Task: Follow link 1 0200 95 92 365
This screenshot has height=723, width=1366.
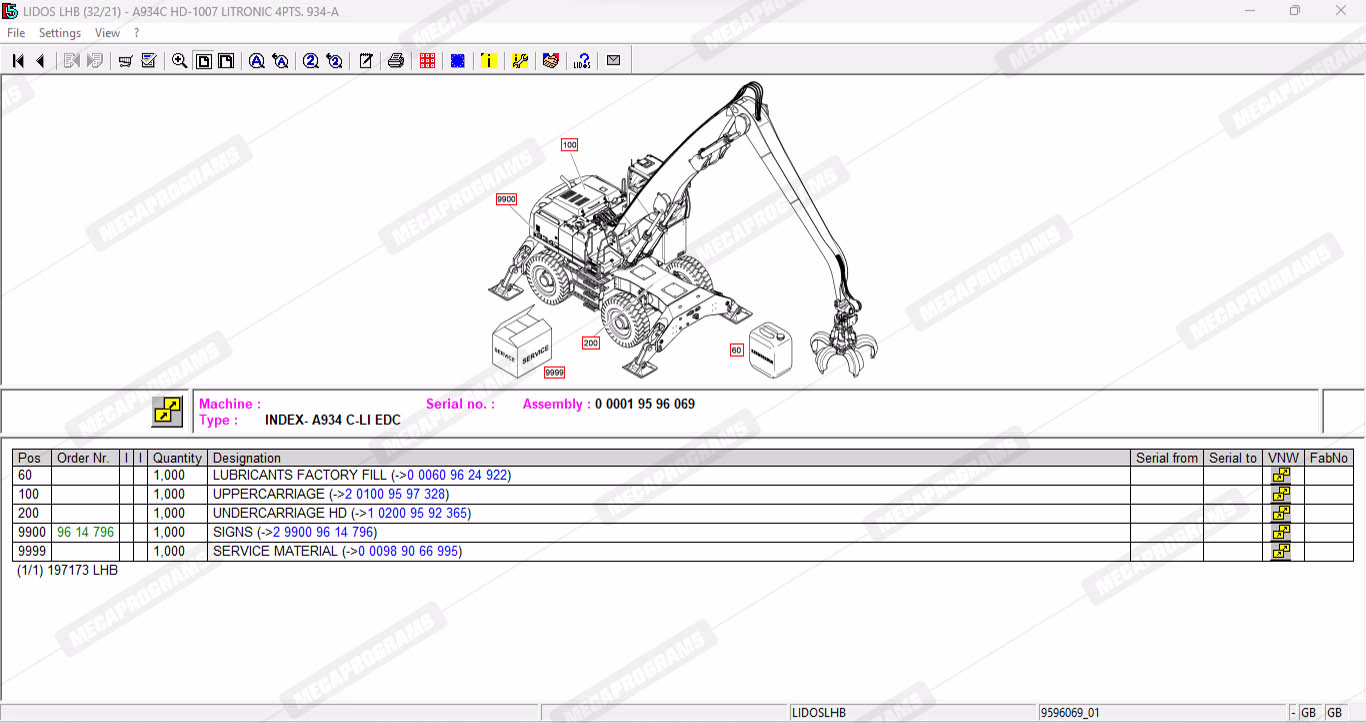Action: (417, 513)
